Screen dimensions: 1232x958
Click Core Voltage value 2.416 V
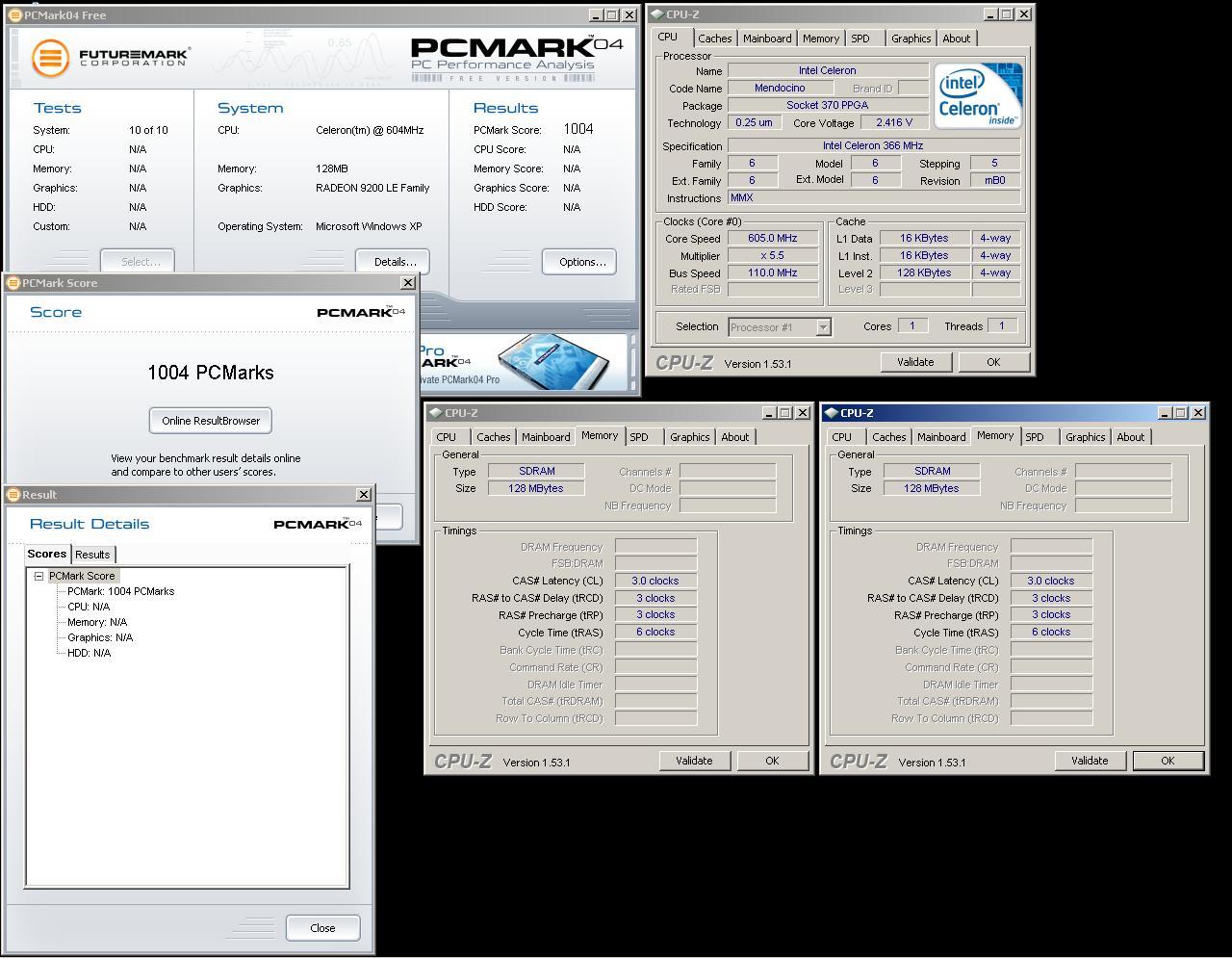(x=894, y=123)
